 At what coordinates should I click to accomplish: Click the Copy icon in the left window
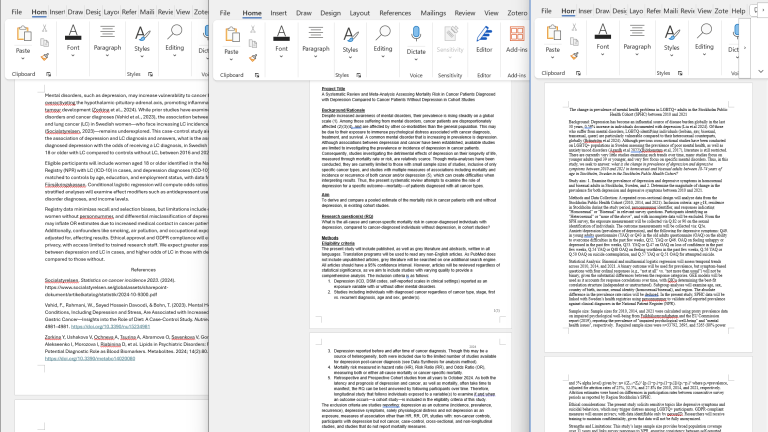[45, 43]
